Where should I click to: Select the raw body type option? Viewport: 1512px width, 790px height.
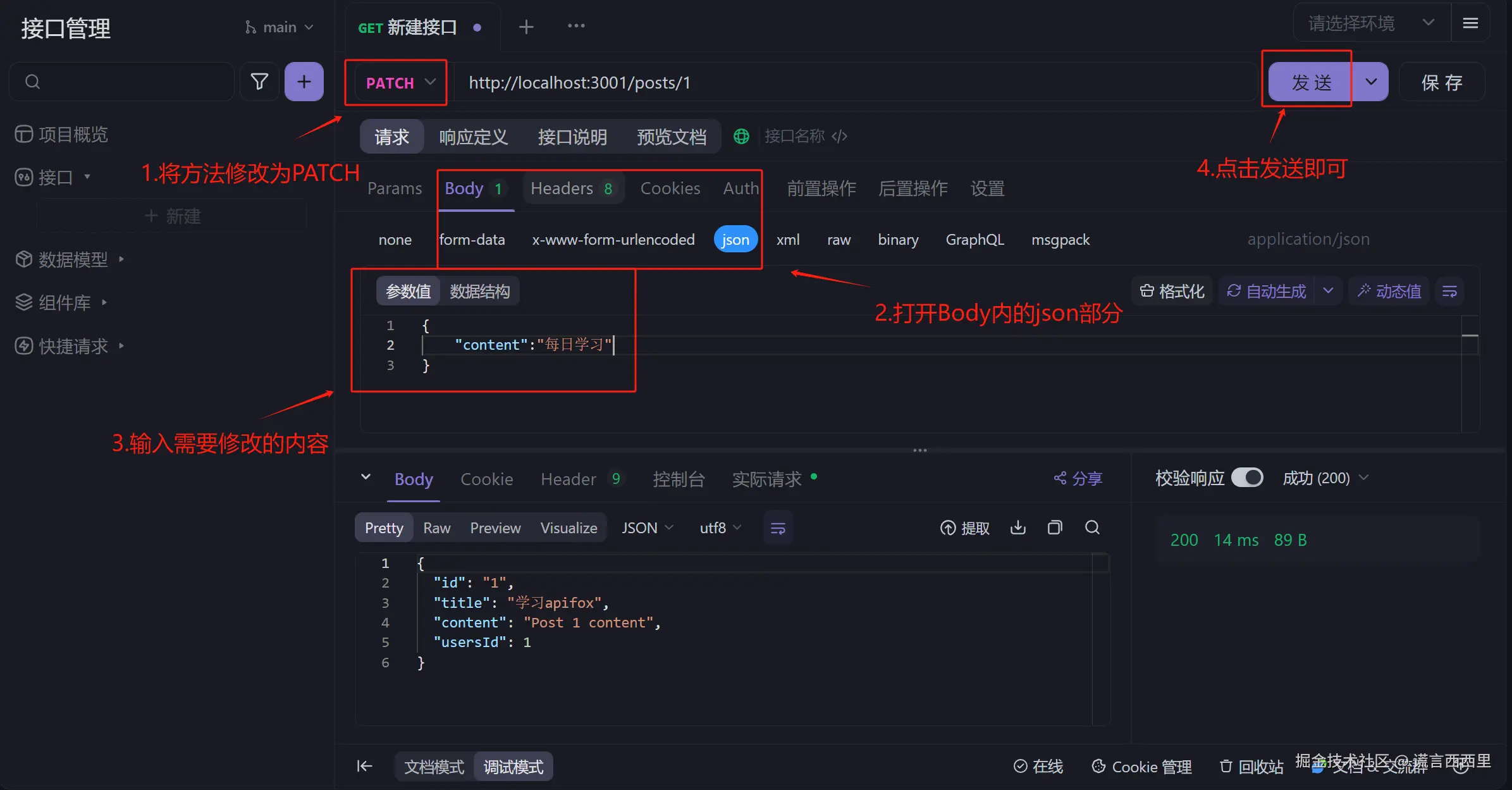[x=839, y=240]
